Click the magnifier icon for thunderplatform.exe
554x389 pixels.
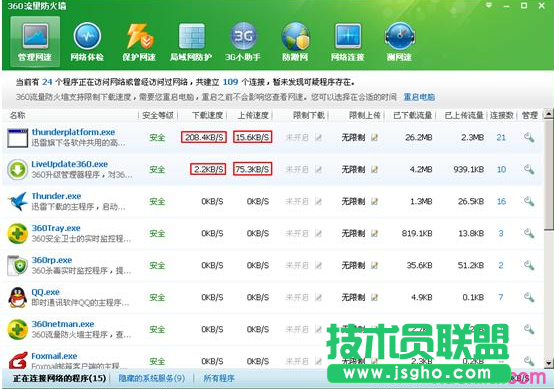click(529, 137)
